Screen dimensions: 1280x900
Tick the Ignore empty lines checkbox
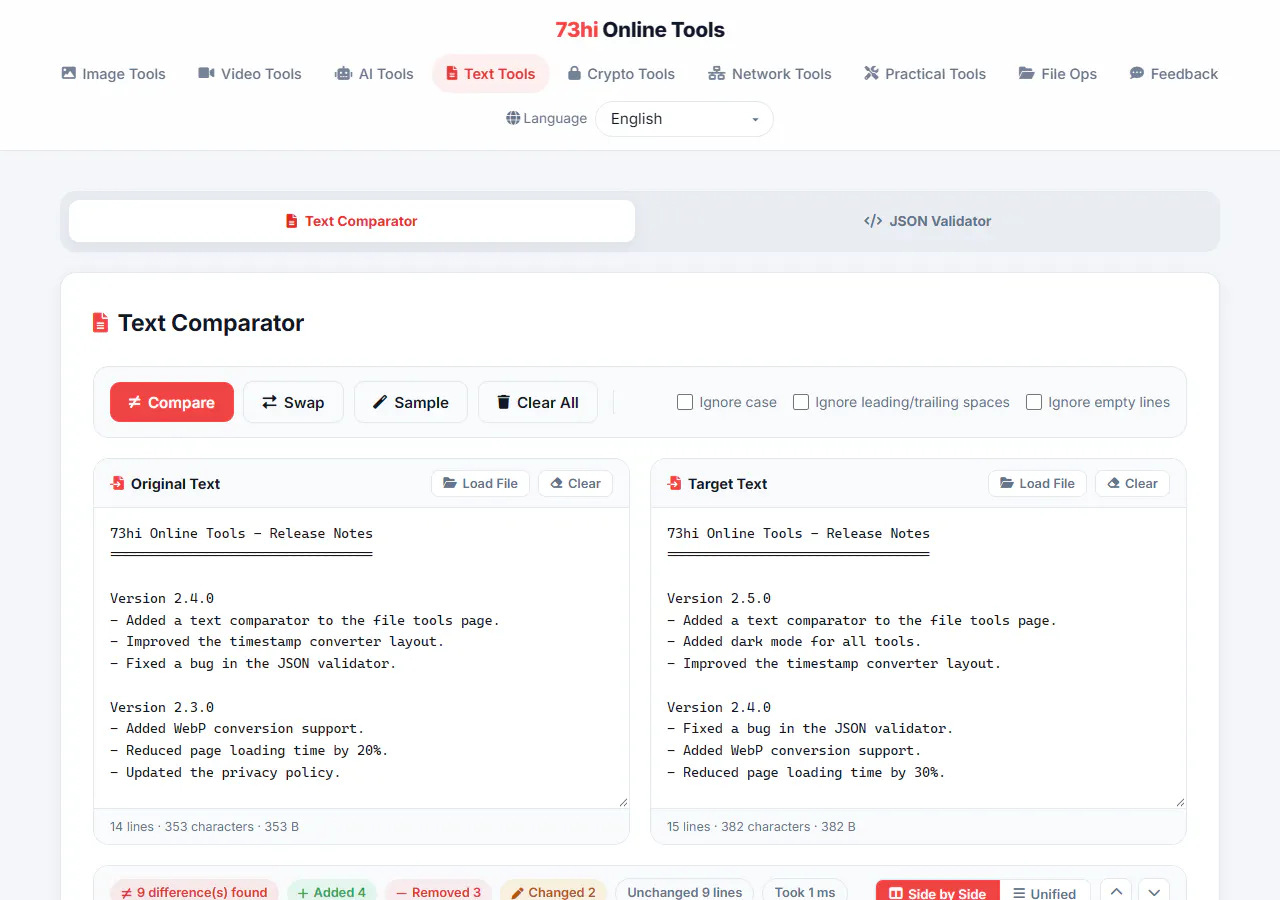(x=1034, y=402)
